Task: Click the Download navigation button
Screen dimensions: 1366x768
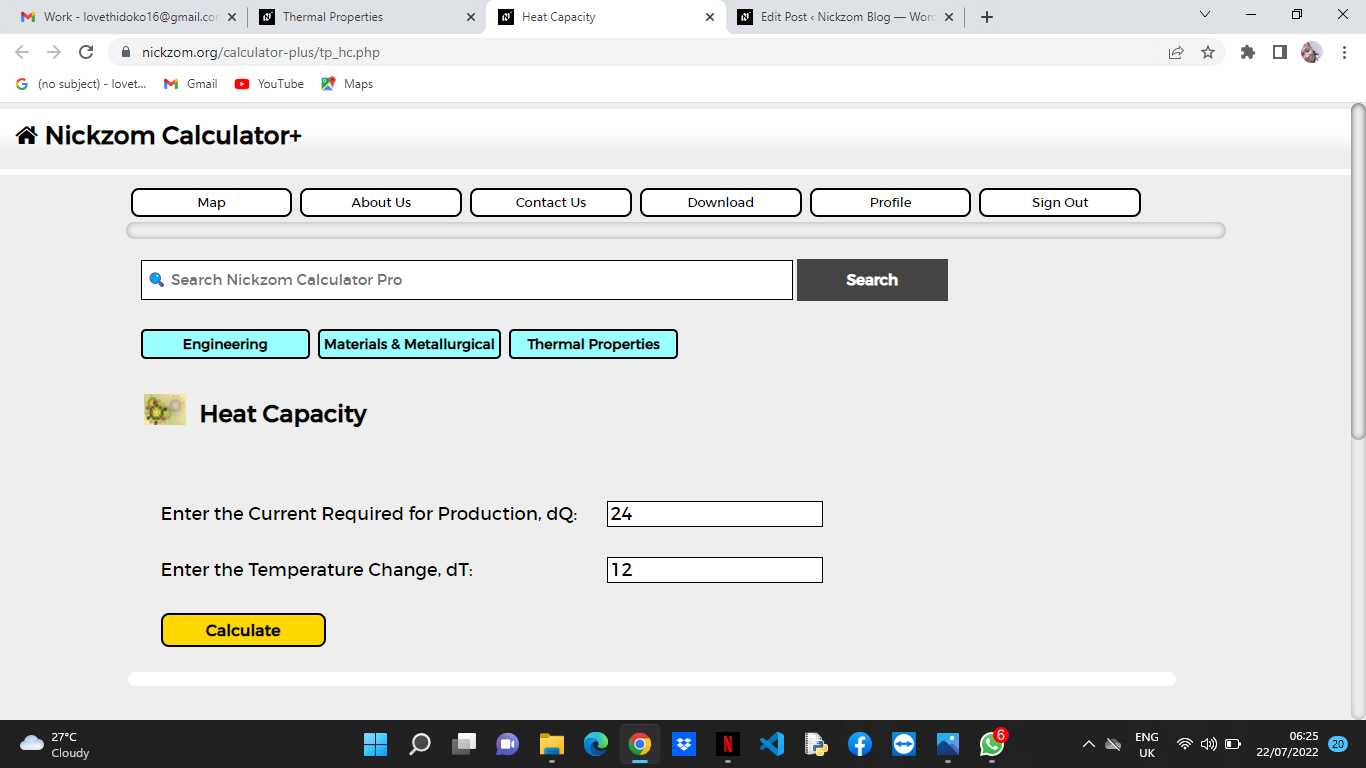Action: (x=721, y=202)
